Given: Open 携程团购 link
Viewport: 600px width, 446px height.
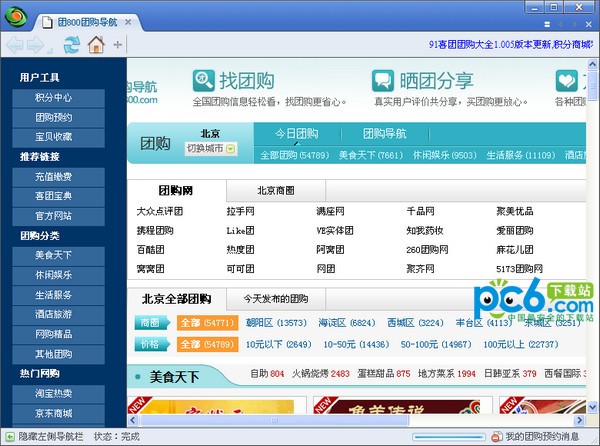Looking at the screenshot, I should click(x=155, y=231).
